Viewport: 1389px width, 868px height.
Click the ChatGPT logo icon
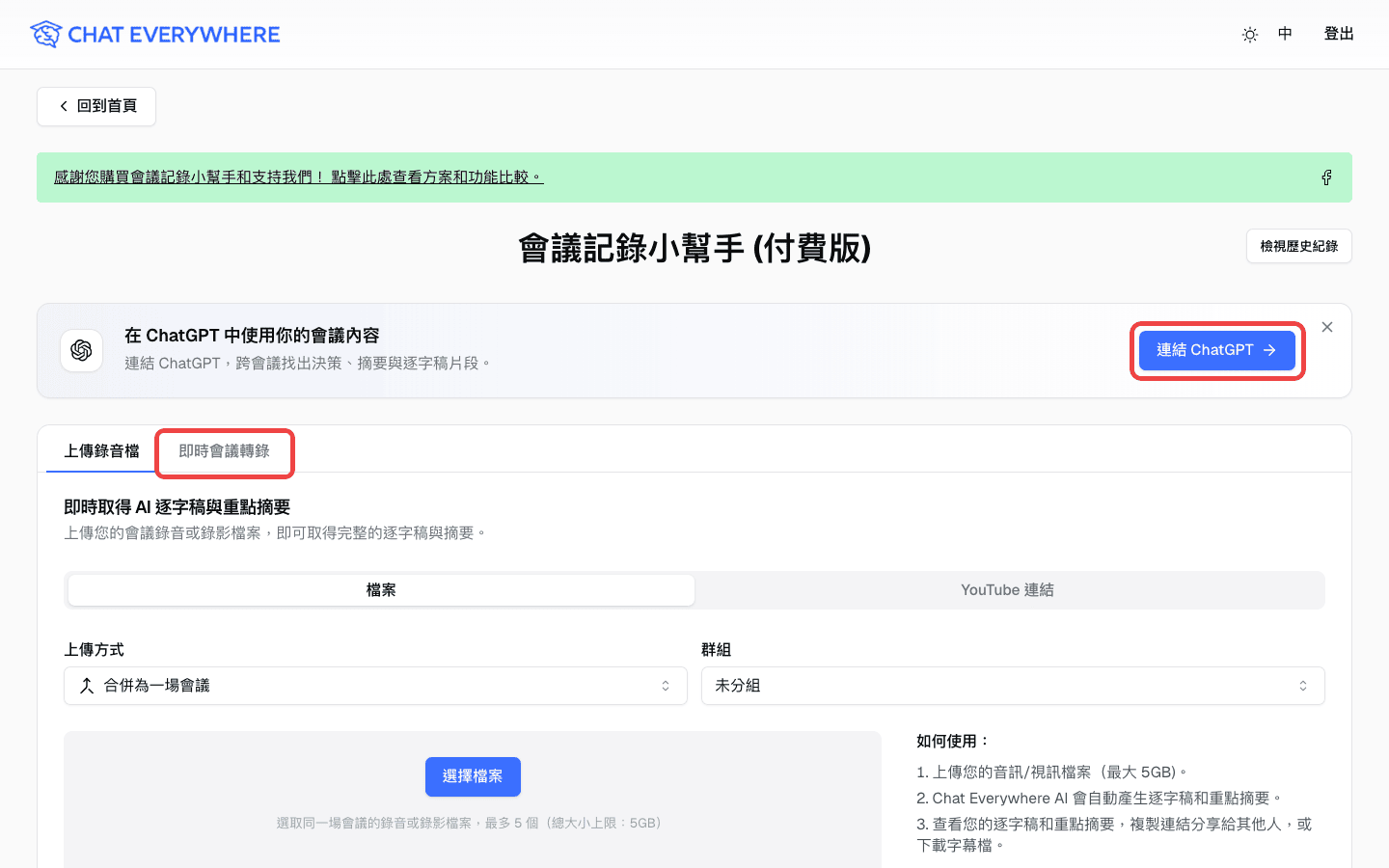tap(82, 350)
